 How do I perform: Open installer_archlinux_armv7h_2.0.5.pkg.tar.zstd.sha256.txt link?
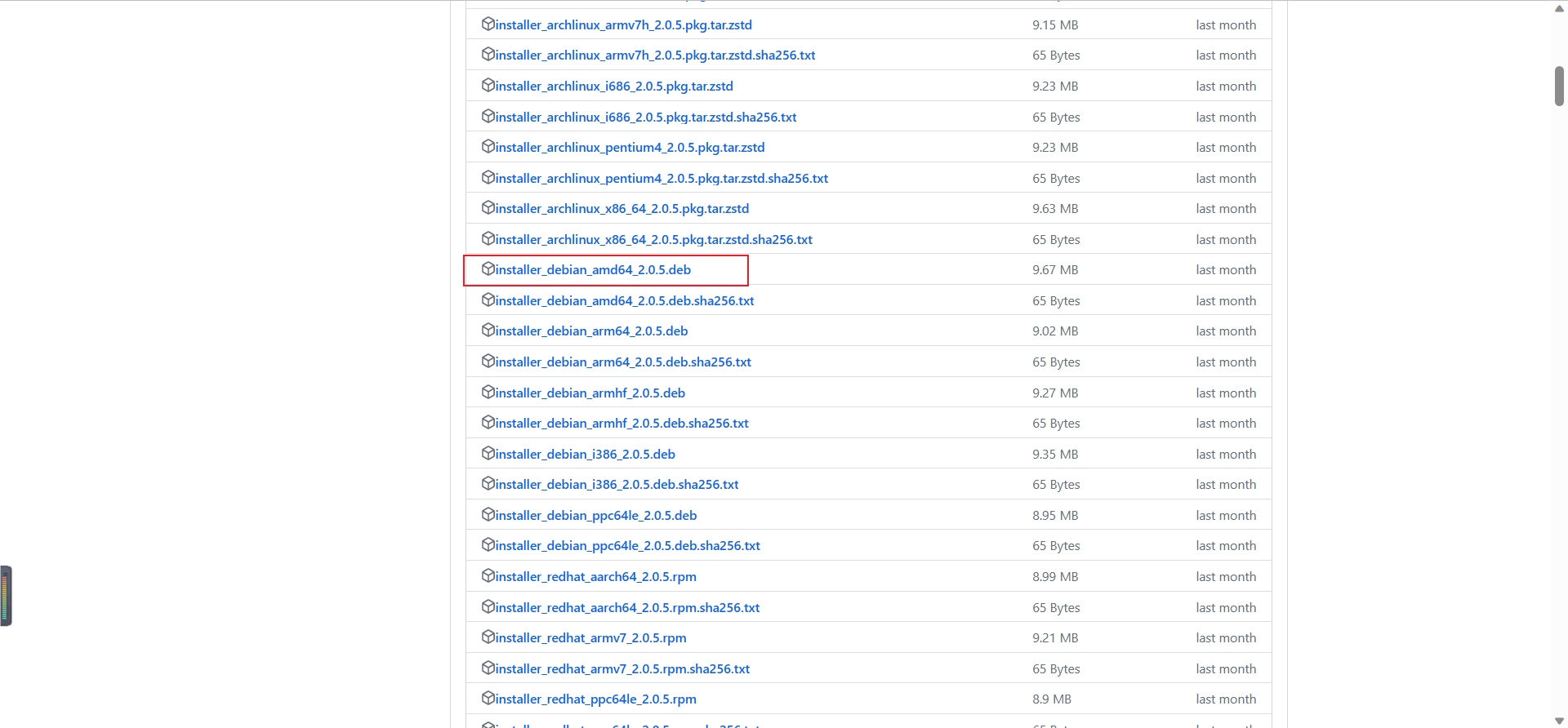click(x=655, y=55)
